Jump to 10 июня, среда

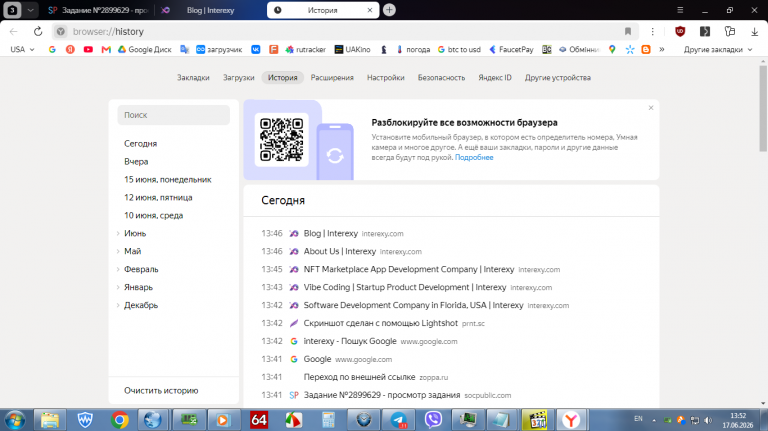pos(153,216)
